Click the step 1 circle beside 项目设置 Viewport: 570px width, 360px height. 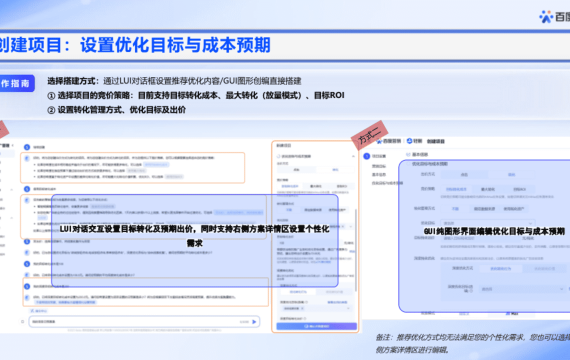pos(366,156)
